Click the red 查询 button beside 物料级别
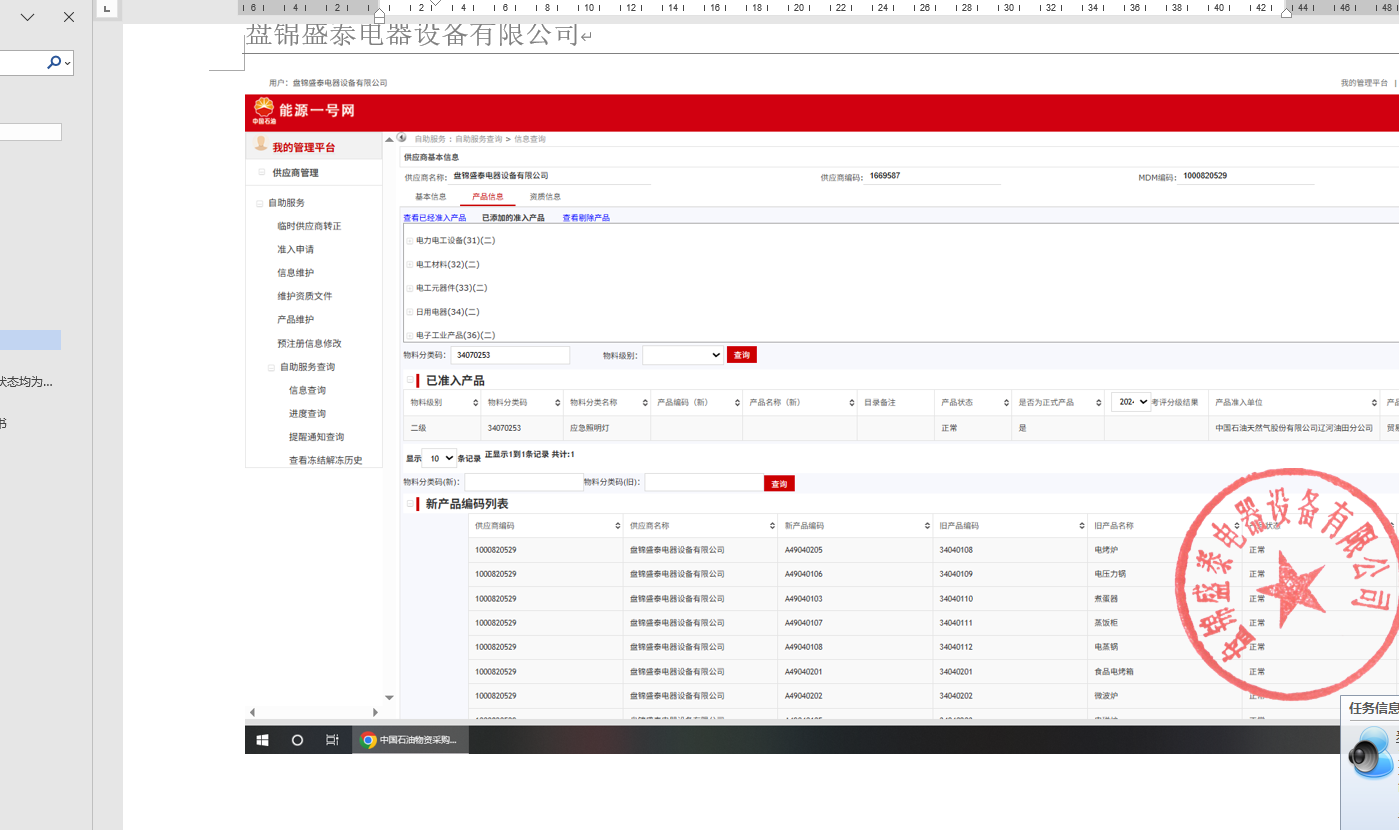 [x=741, y=355]
